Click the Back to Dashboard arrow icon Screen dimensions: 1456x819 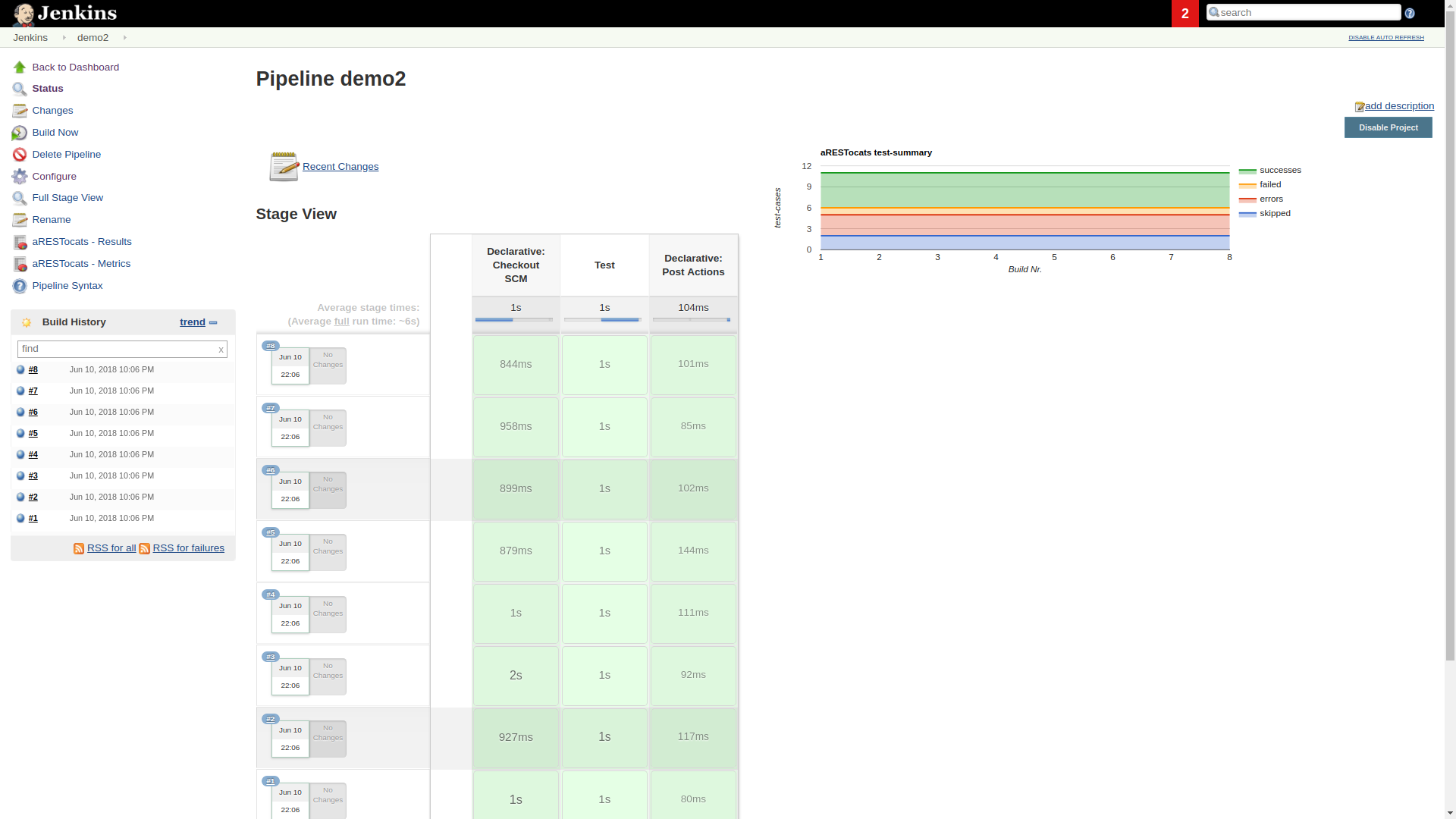pyautogui.click(x=20, y=67)
